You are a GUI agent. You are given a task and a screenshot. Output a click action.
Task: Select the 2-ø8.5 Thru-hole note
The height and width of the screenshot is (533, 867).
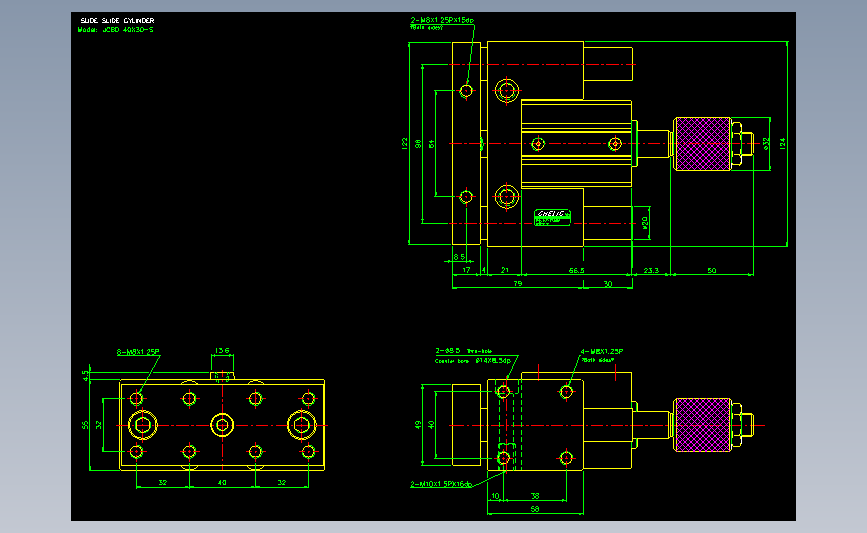463,351
